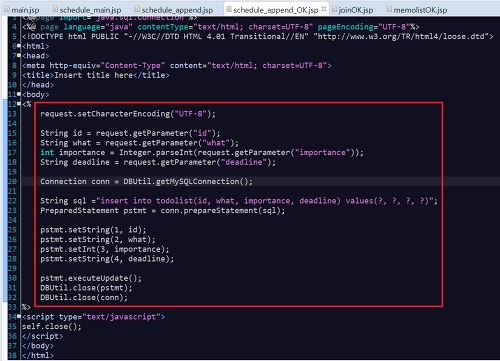Click the 'Insert title here' title line
This screenshot has height=361, width=500.
[x=96, y=75]
